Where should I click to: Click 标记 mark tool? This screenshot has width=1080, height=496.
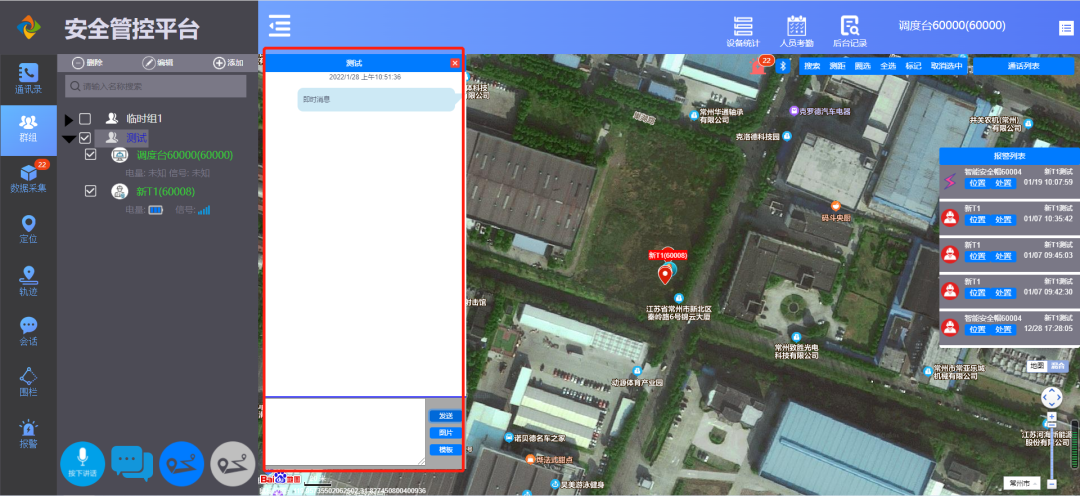(913, 66)
